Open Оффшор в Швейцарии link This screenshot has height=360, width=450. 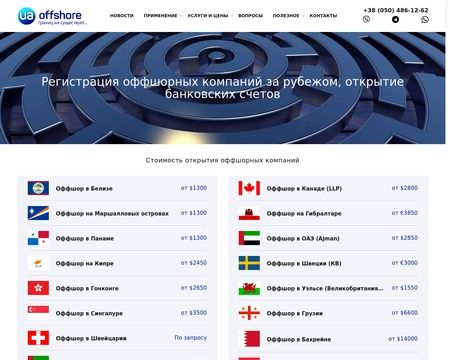pyautogui.click(x=91, y=338)
